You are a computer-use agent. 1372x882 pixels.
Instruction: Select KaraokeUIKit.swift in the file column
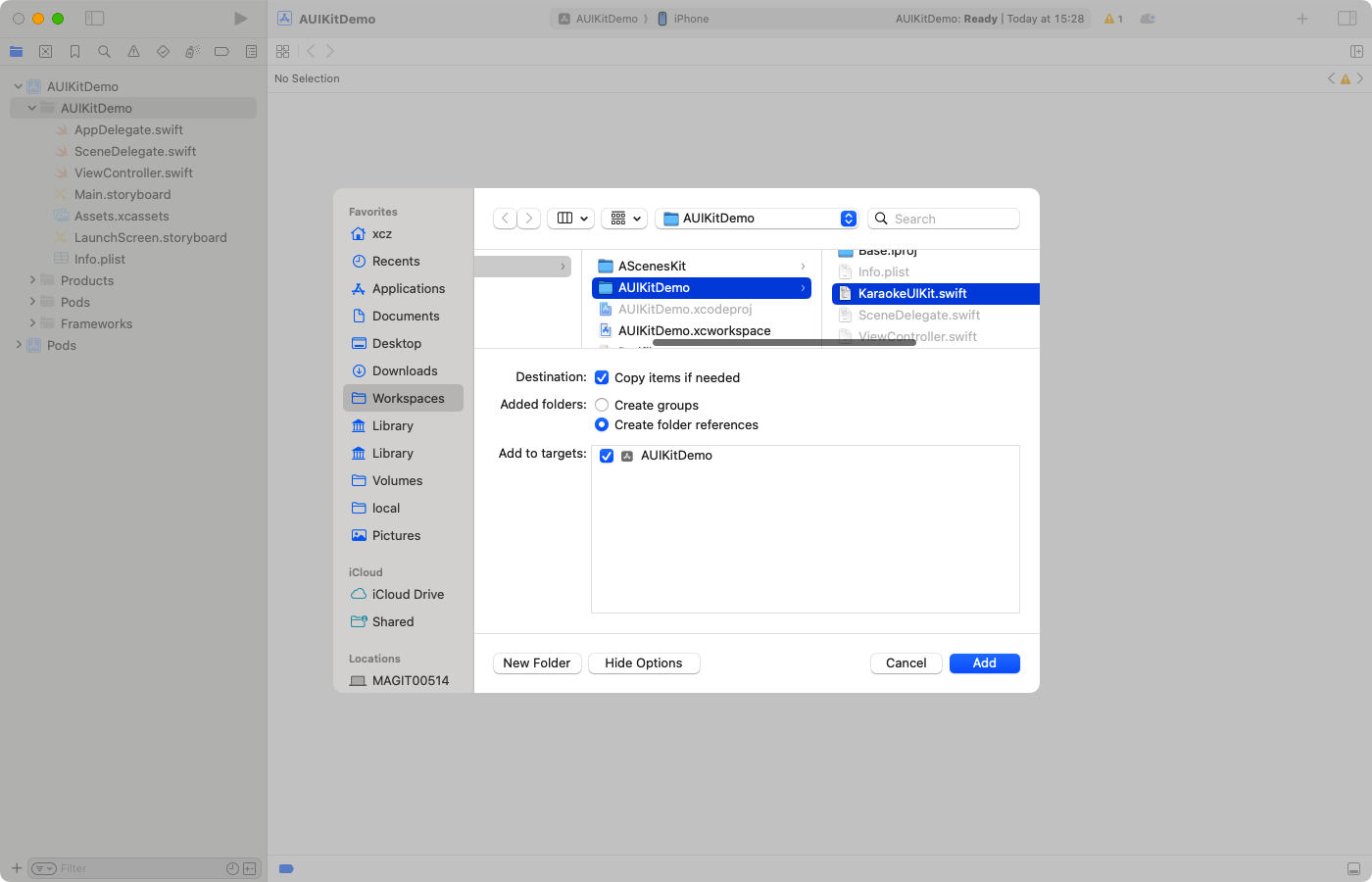(x=936, y=294)
